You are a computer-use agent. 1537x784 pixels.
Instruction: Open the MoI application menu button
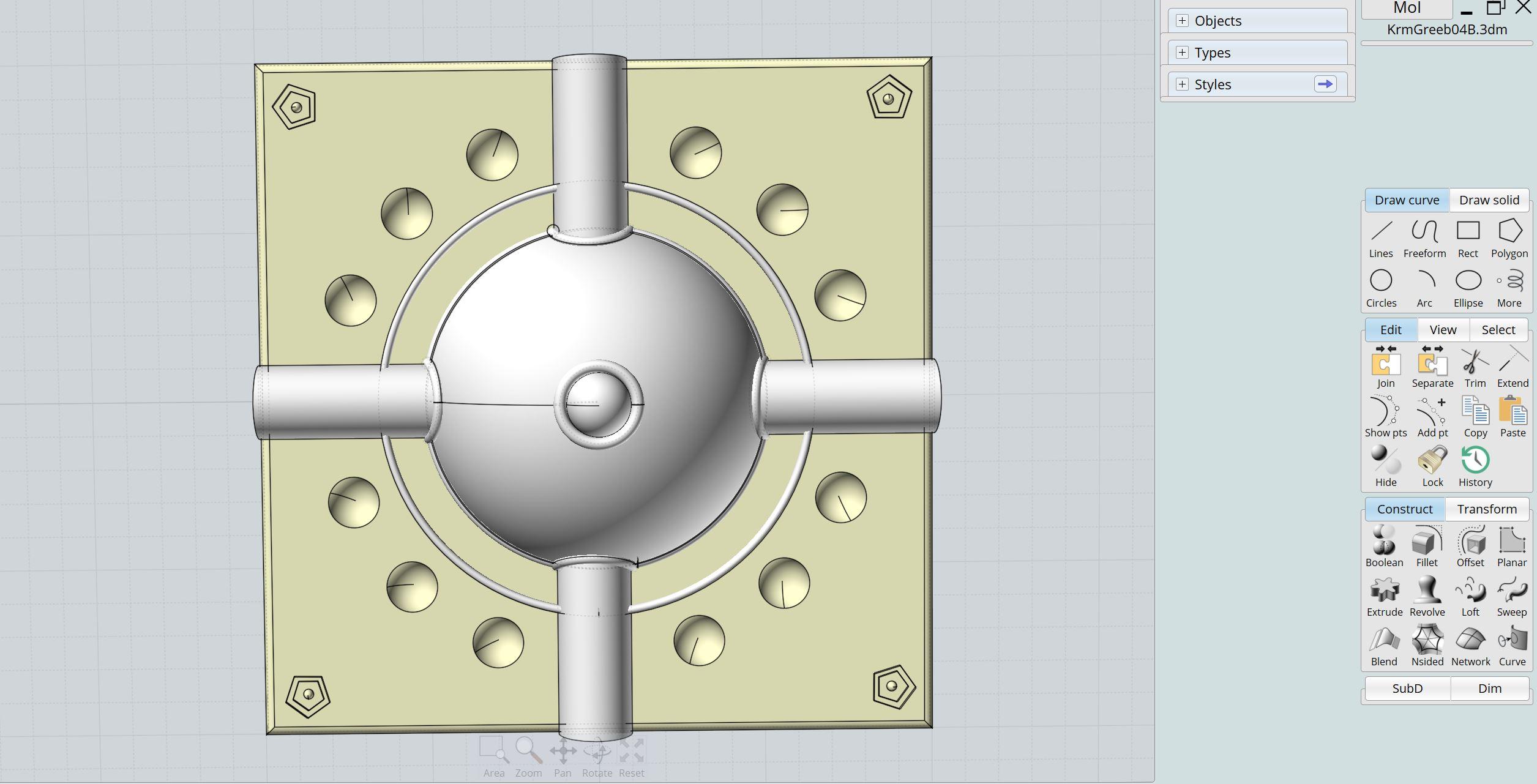1407,9
